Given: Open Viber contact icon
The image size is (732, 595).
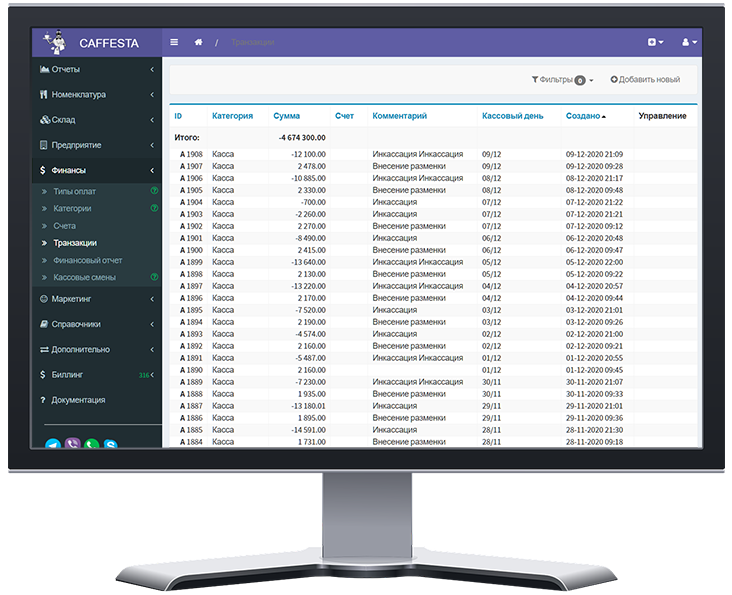Looking at the screenshot, I should point(72,443).
